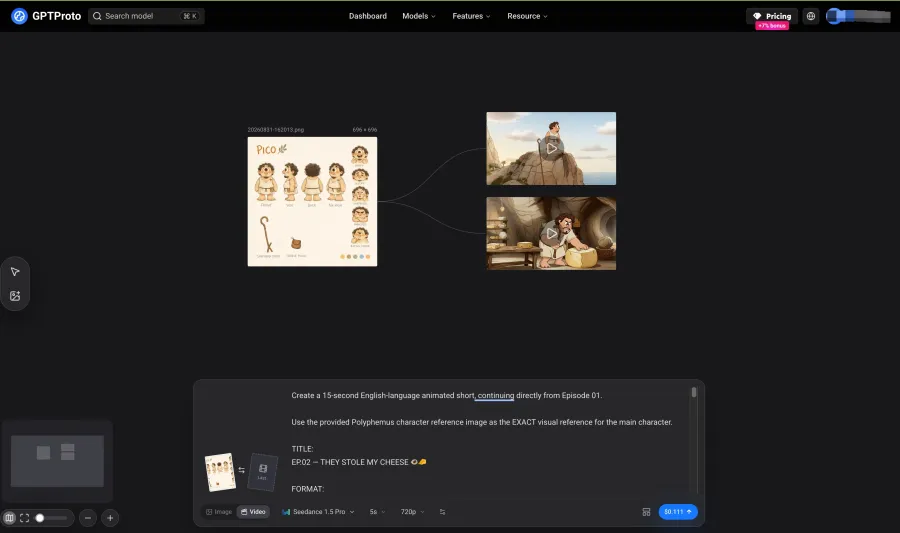Open the Dashboard menu item
This screenshot has height=533, width=900.
[367, 16]
